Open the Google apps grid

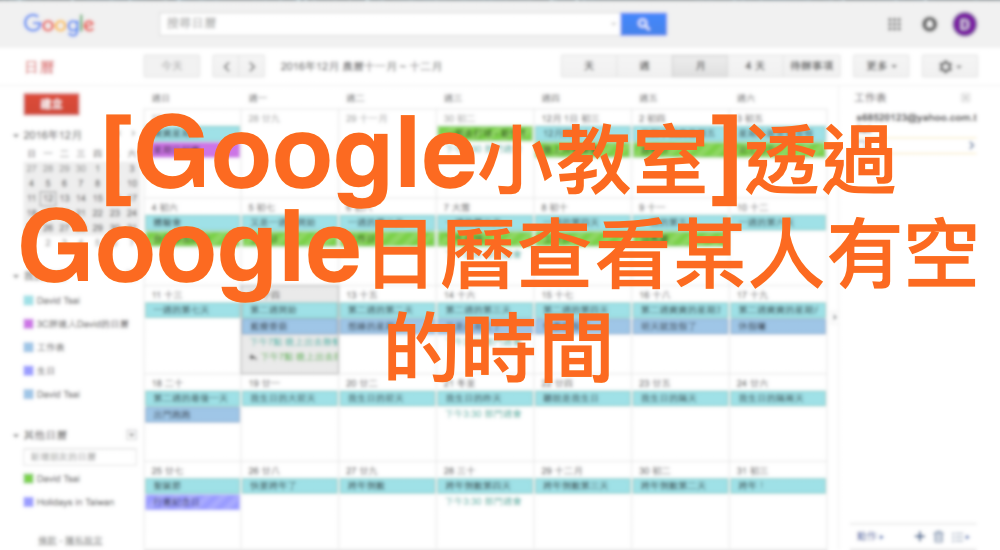894,24
